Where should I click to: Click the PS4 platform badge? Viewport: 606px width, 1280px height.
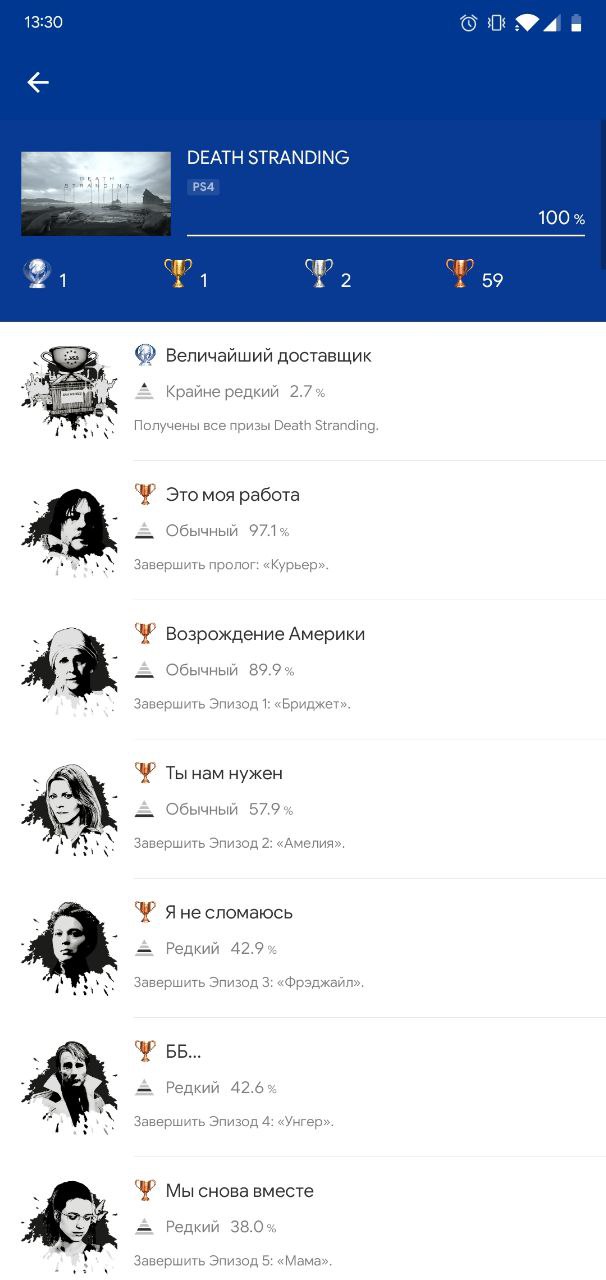click(203, 187)
